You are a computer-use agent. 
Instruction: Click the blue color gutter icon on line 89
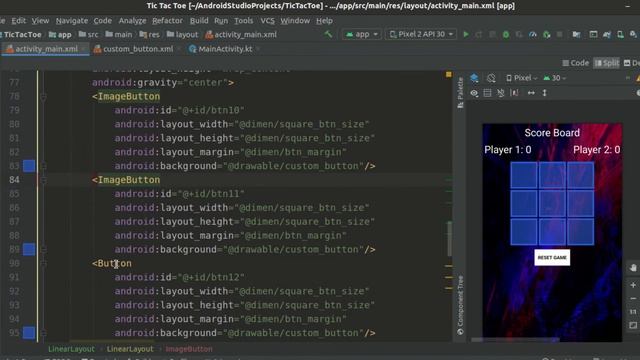(29, 249)
